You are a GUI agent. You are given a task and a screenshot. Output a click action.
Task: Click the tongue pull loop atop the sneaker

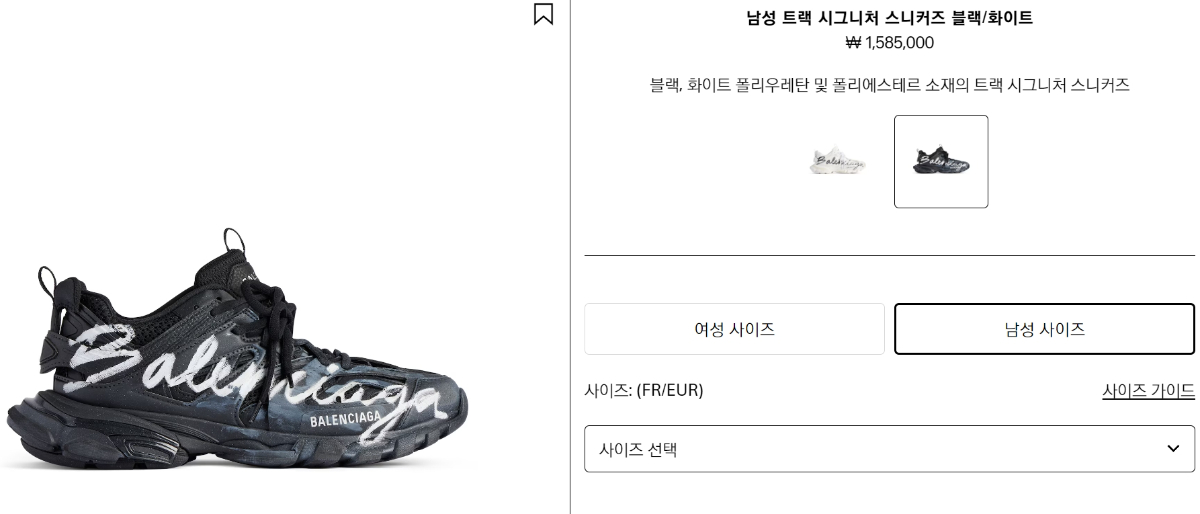(233, 241)
